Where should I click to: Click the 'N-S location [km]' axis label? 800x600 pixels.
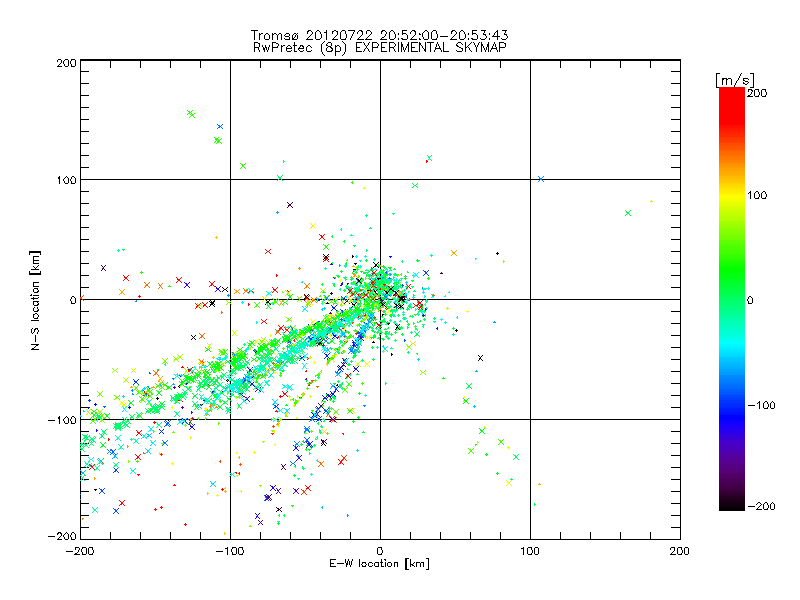pyautogui.click(x=35, y=301)
